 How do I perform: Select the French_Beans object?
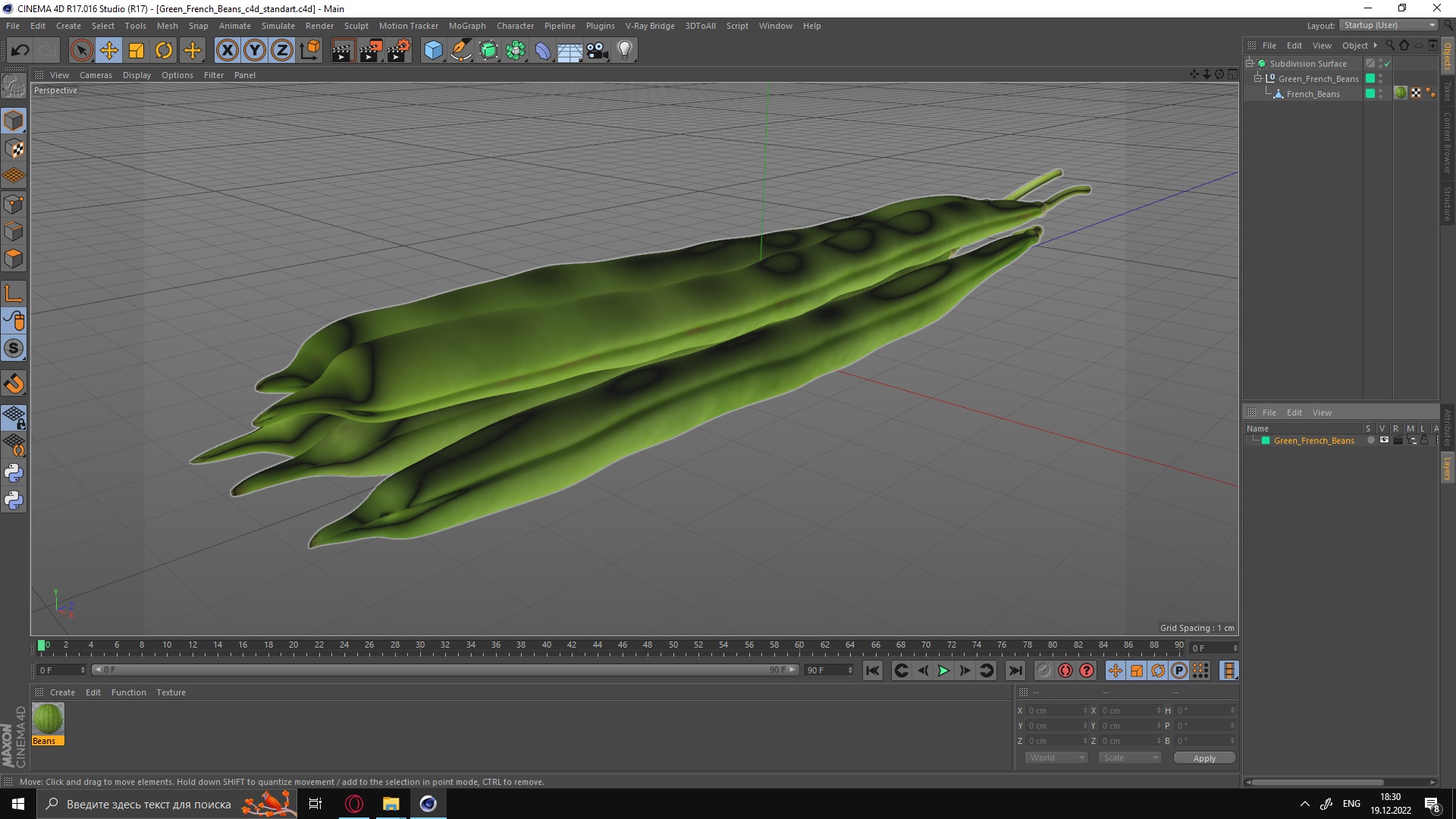click(1313, 94)
